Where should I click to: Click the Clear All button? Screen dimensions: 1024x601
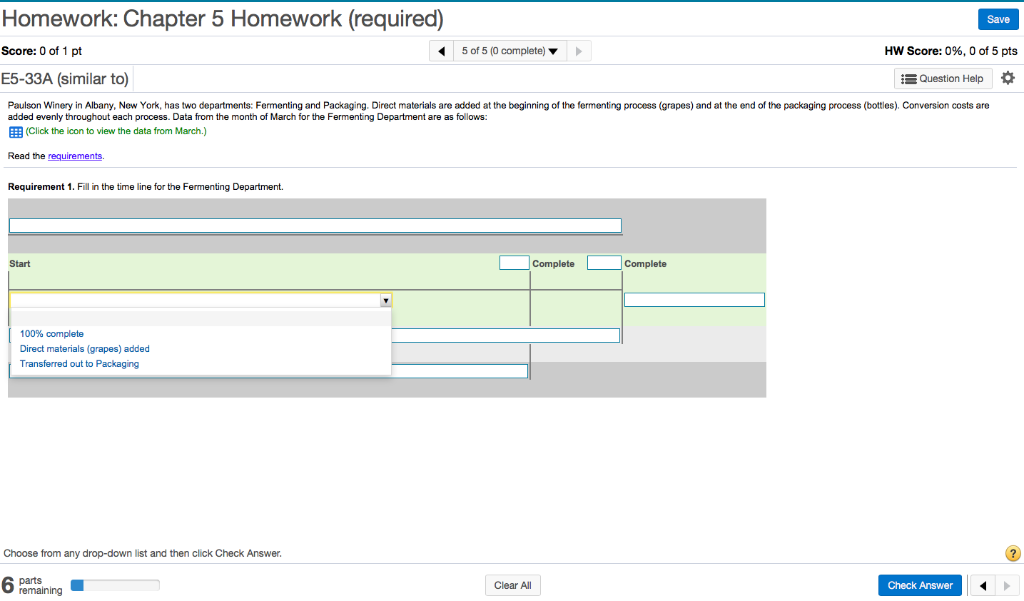coord(513,585)
